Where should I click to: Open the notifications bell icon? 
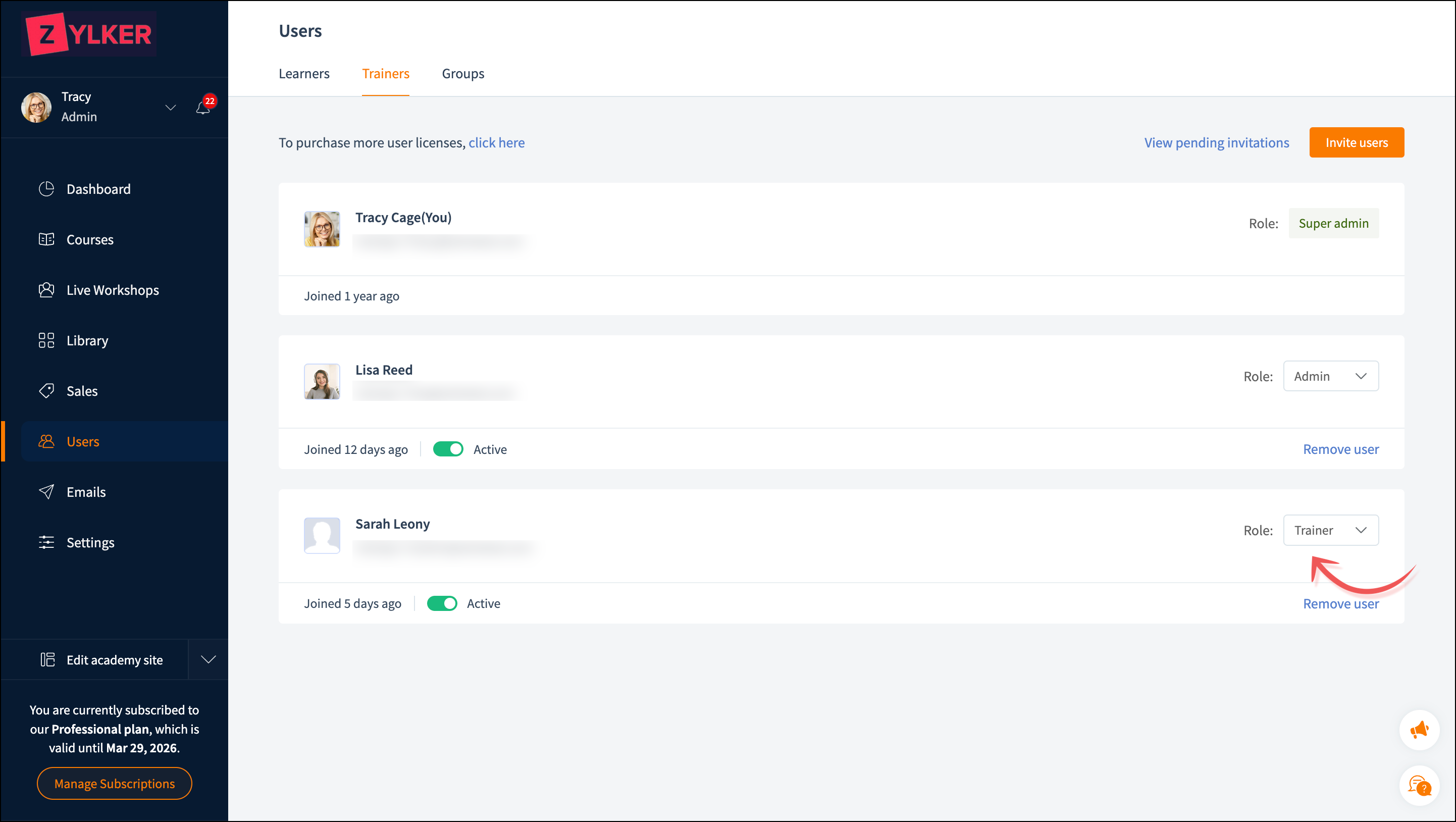203,108
